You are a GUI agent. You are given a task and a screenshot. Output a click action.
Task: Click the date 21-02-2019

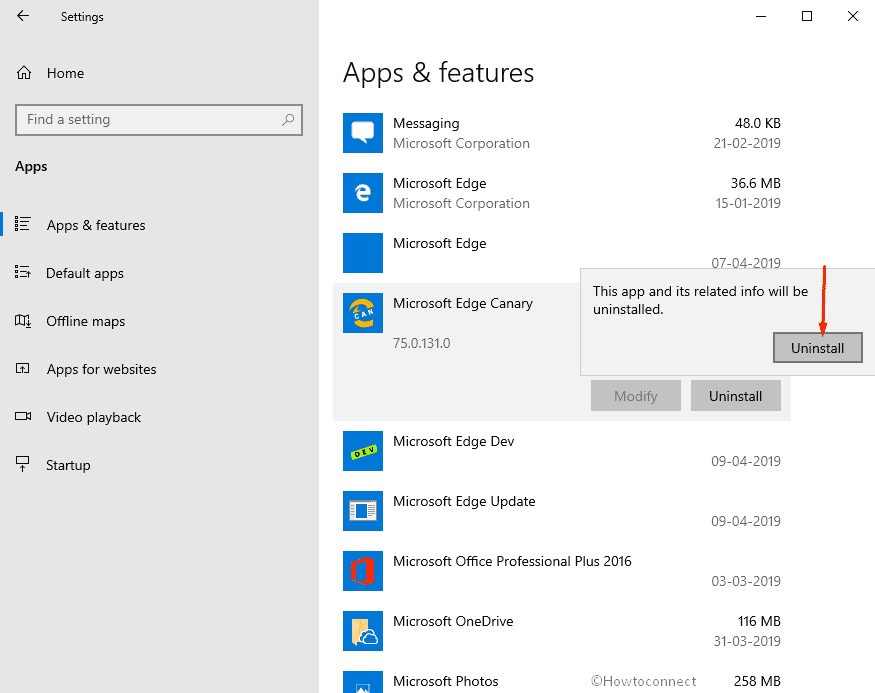[747, 143]
